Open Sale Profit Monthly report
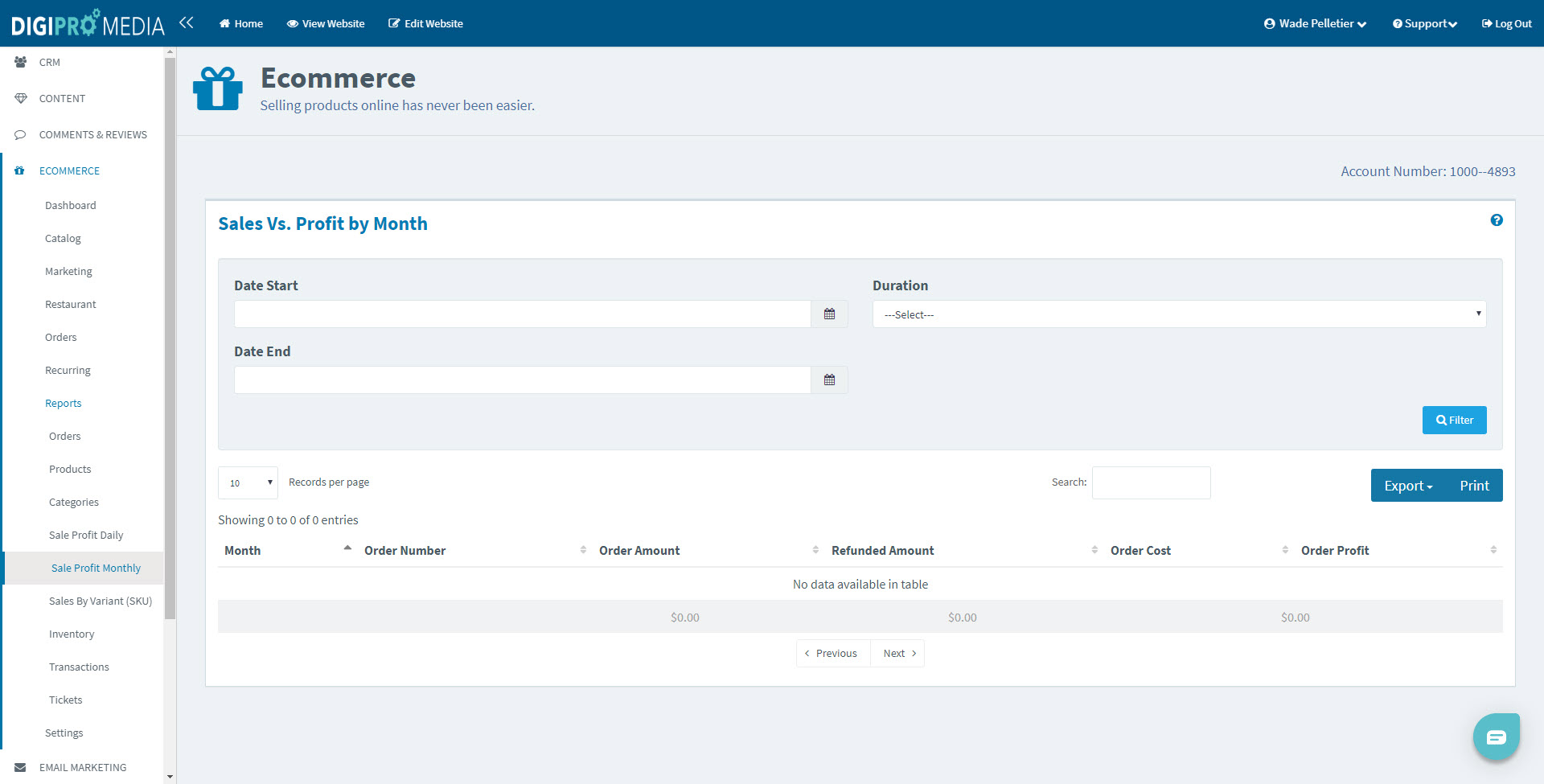This screenshot has height=784, width=1544. [x=96, y=569]
